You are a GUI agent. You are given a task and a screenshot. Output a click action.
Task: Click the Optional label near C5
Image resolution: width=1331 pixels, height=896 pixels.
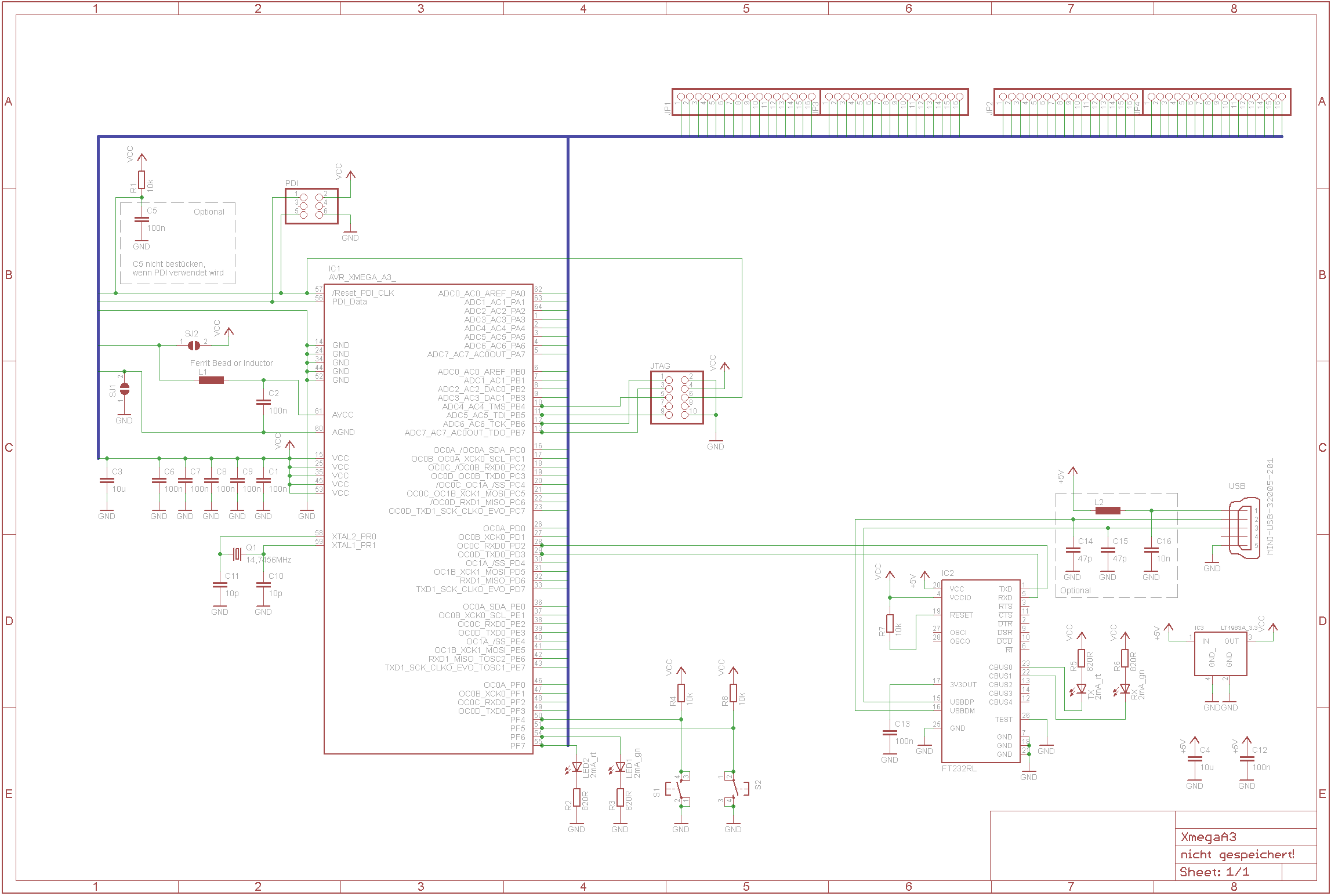209,212
